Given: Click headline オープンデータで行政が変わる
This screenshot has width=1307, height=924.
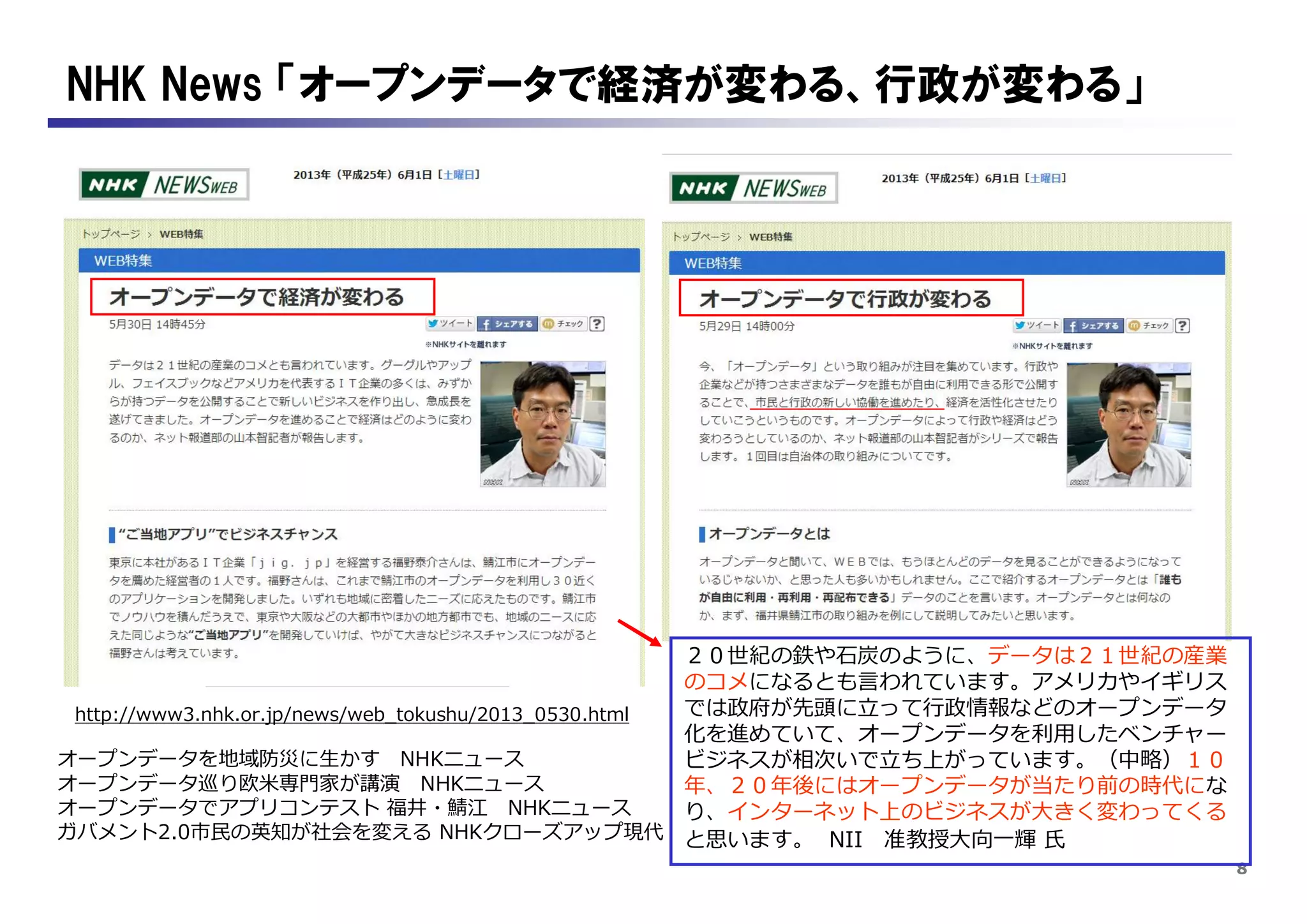Looking at the screenshot, I should click(845, 299).
